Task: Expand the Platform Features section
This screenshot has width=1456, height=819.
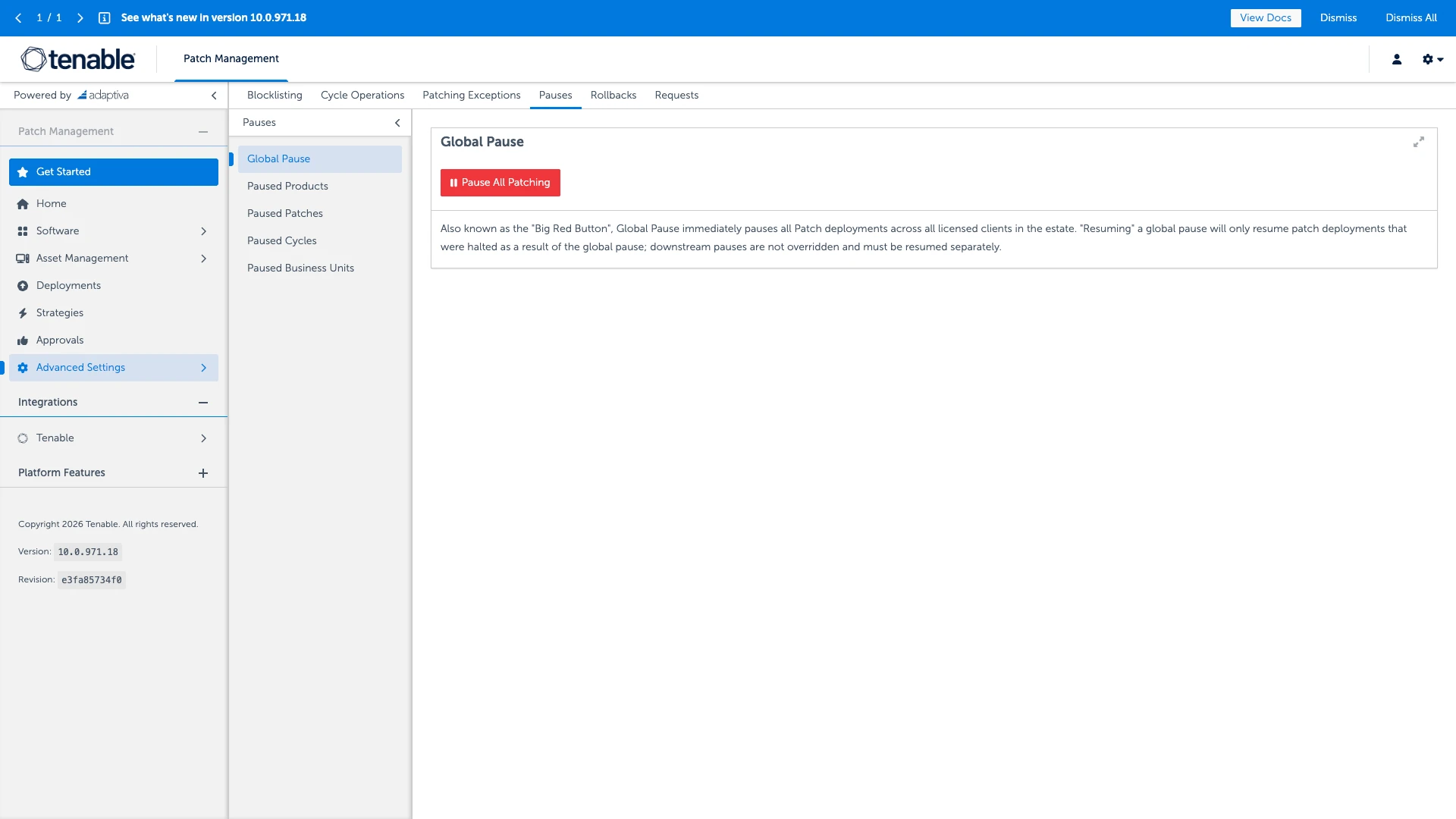Action: (203, 473)
